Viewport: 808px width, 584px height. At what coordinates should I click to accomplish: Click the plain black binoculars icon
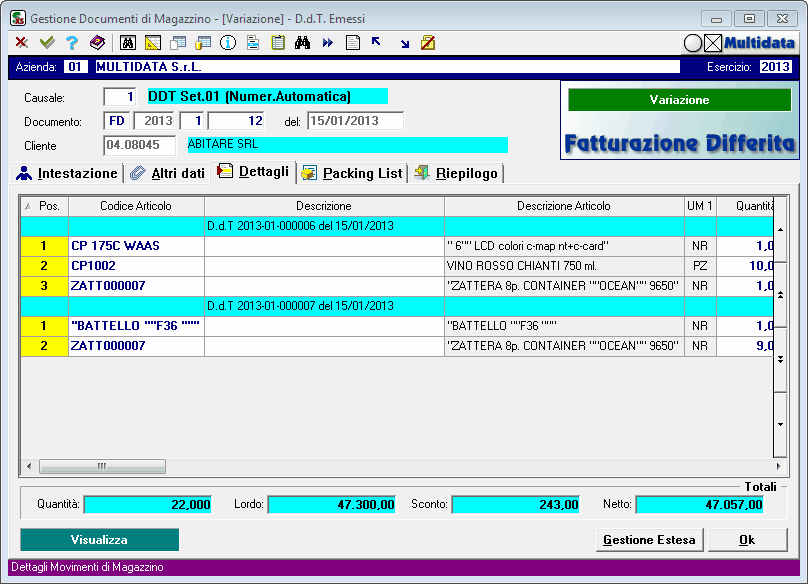(x=302, y=43)
